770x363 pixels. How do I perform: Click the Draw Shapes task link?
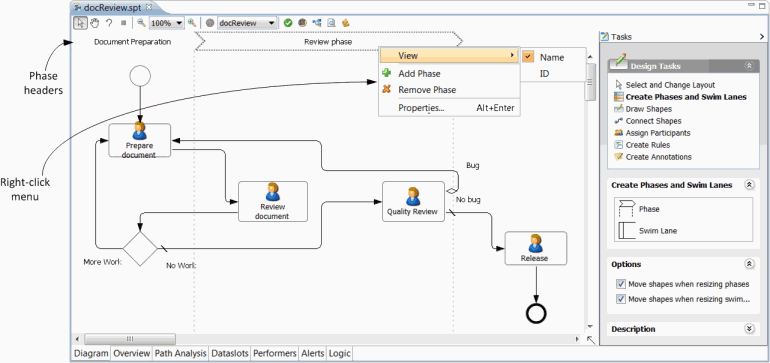click(648, 109)
